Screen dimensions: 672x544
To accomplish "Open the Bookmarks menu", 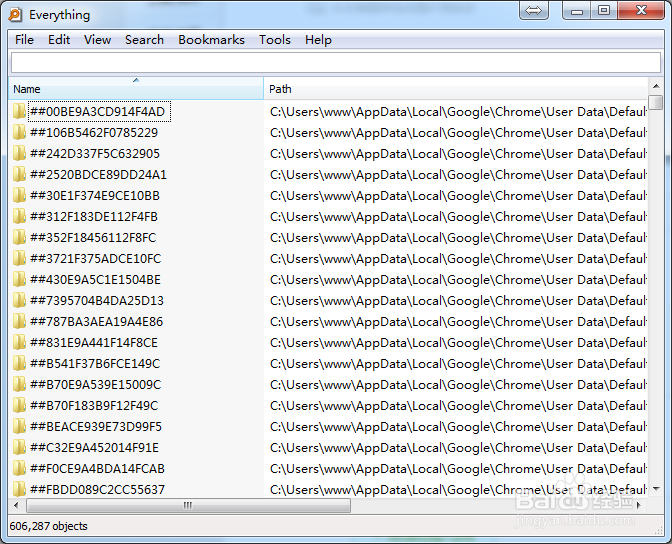I will coord(211,40).
